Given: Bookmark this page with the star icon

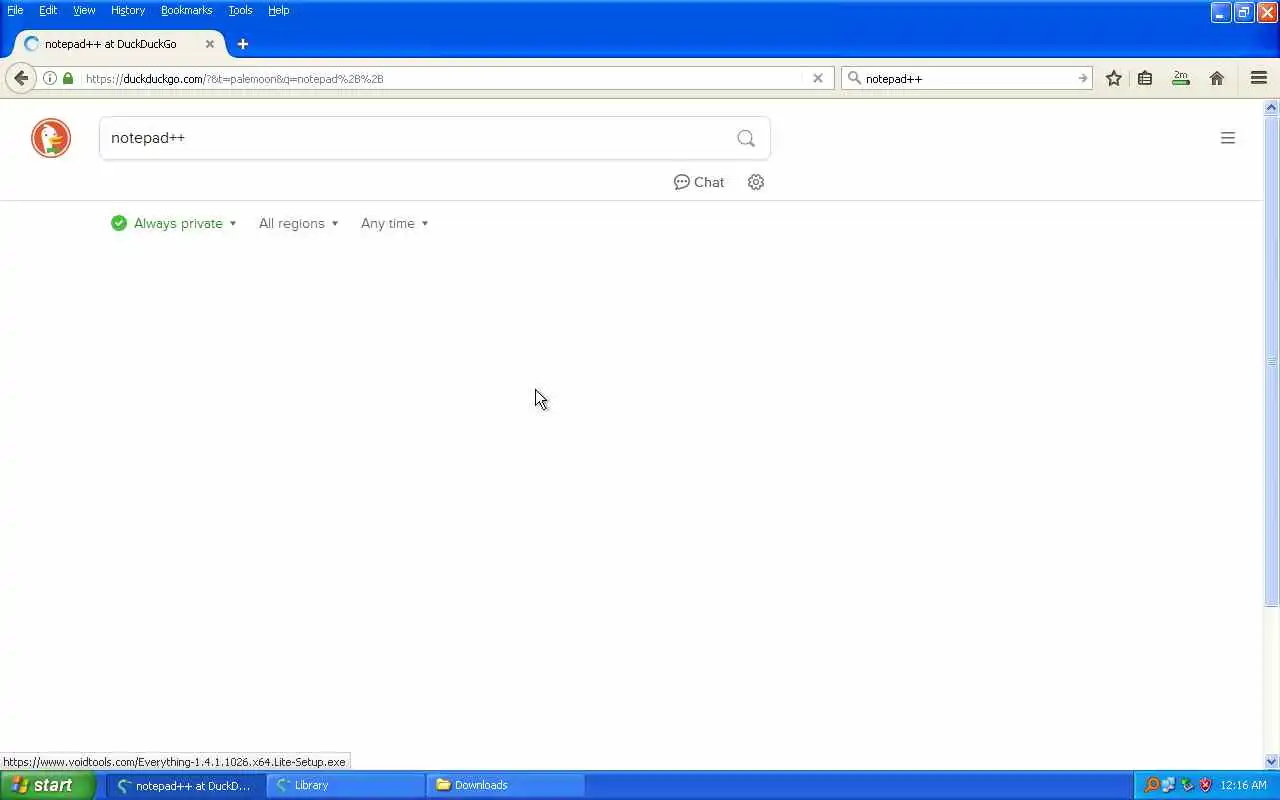Looking at the screenshot, I should tap(1114, 78).
